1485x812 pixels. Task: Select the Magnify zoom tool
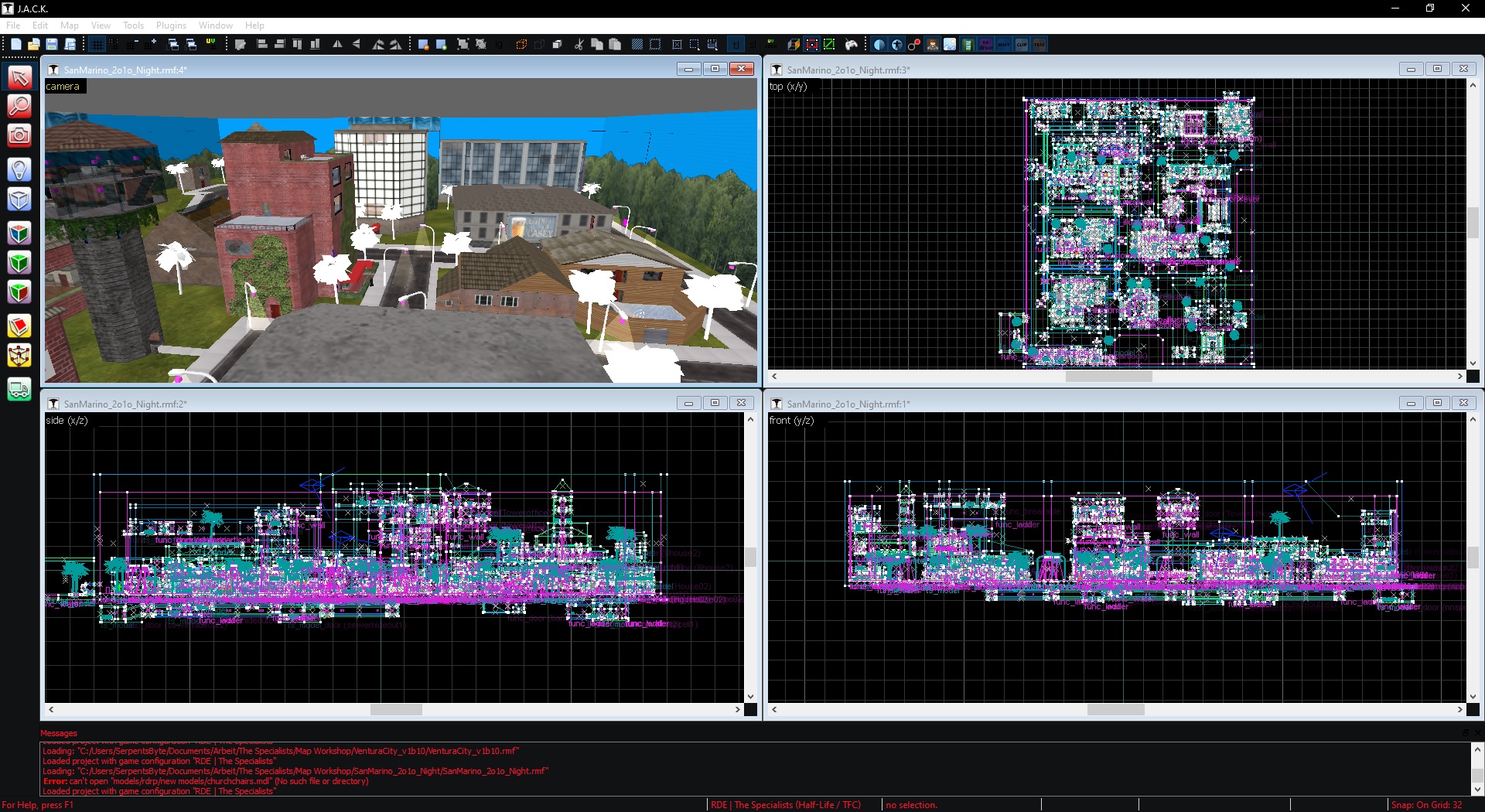click(x=19, y=106)
